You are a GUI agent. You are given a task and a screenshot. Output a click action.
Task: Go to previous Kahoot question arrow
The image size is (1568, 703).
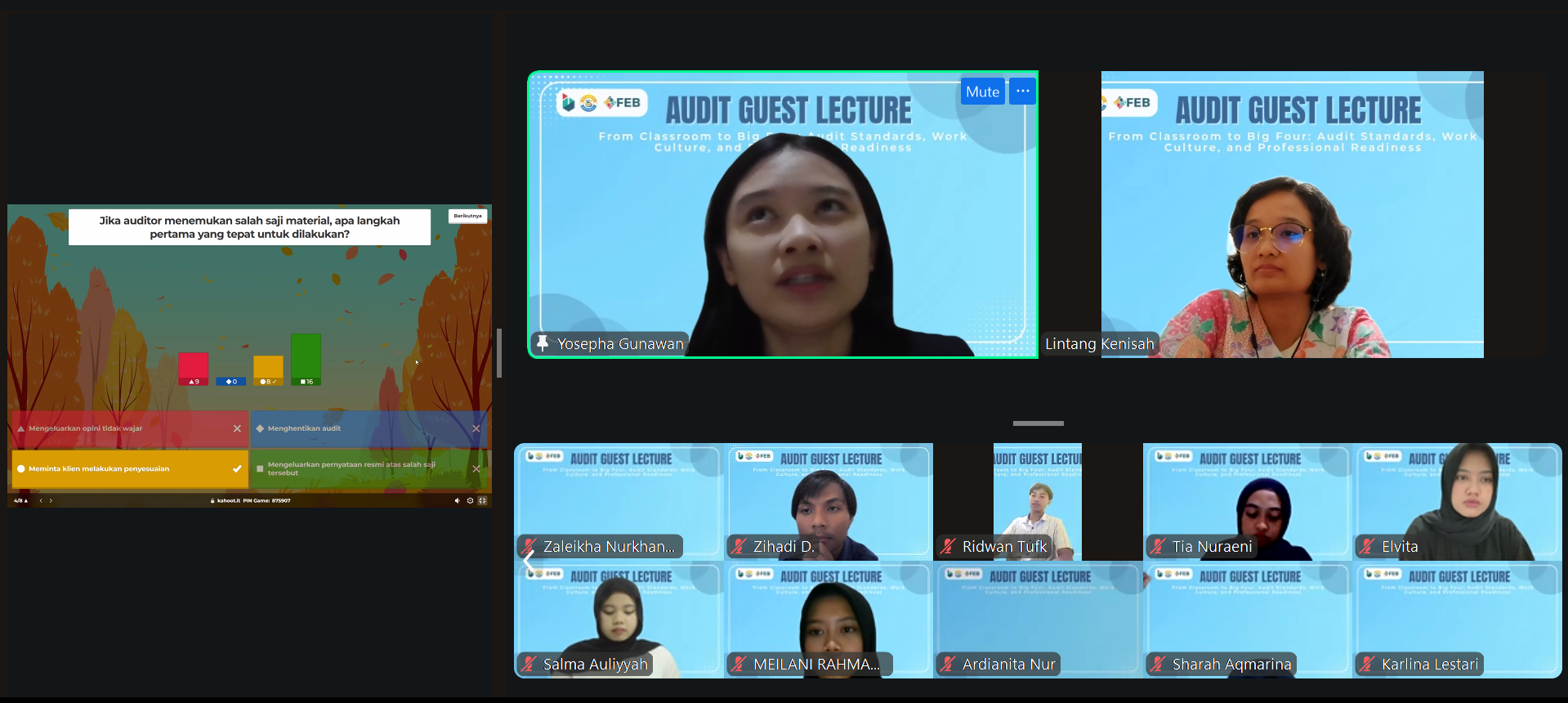[41, 500]
